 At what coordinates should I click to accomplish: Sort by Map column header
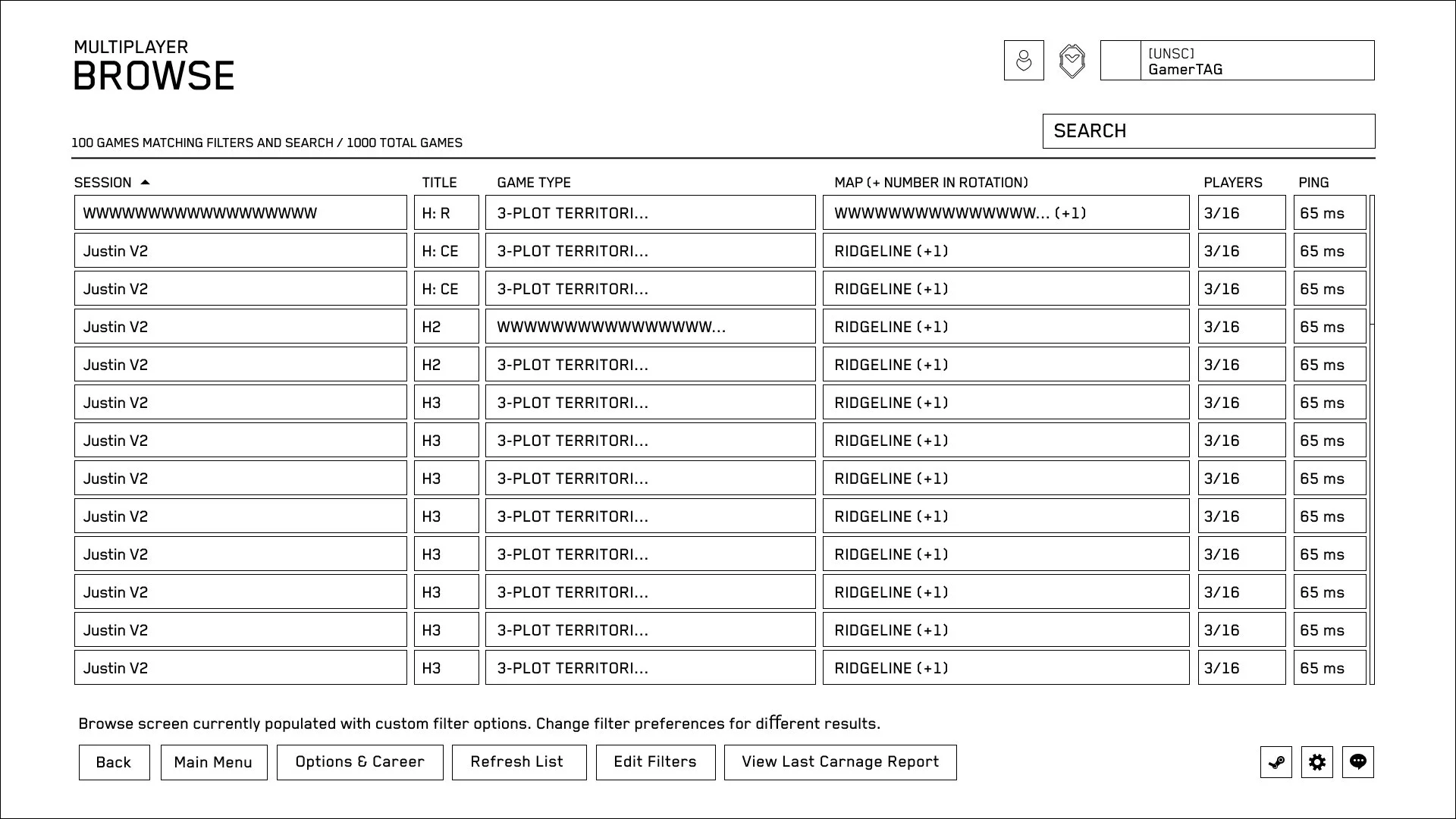931,183
